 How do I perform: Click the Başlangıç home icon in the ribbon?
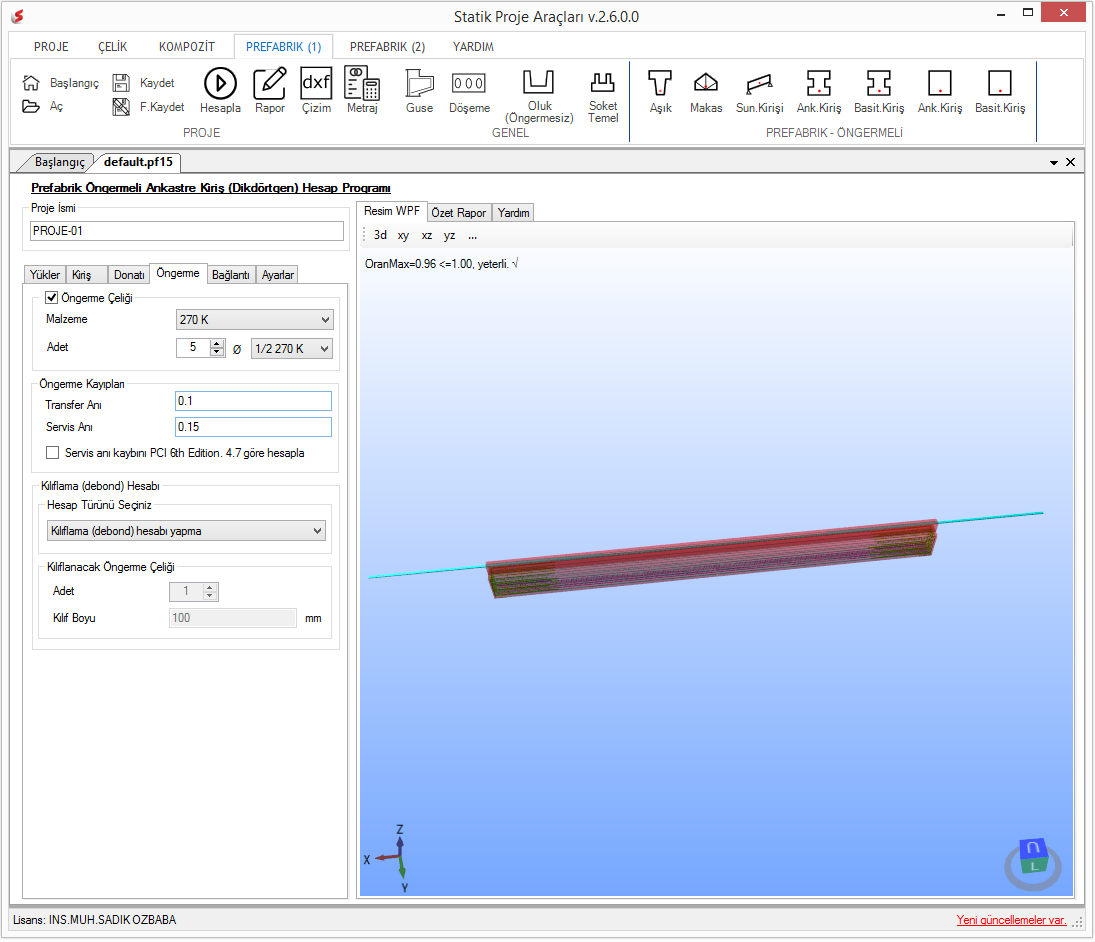tap(31, 83)
